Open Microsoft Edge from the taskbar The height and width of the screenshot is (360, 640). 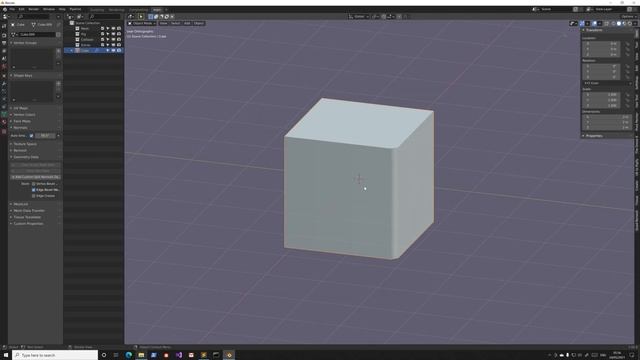point(129,355)
